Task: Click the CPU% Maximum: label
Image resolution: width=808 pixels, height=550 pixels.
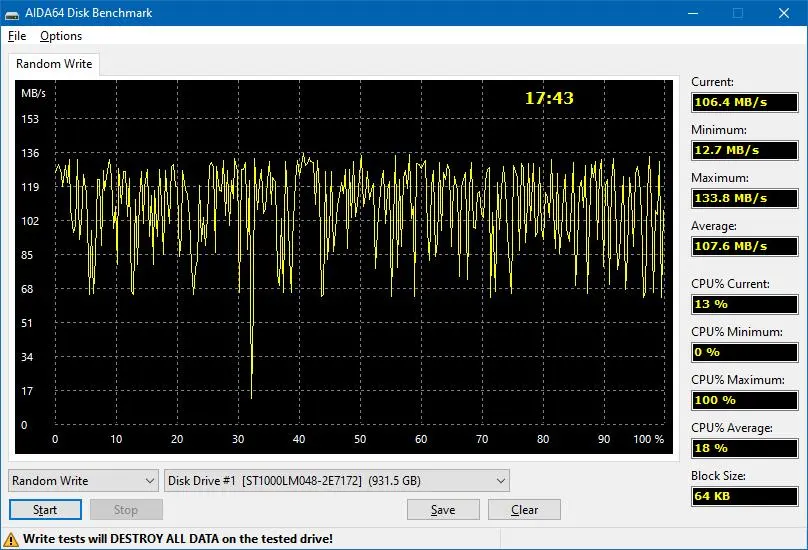Action: (x=738, y=380)
